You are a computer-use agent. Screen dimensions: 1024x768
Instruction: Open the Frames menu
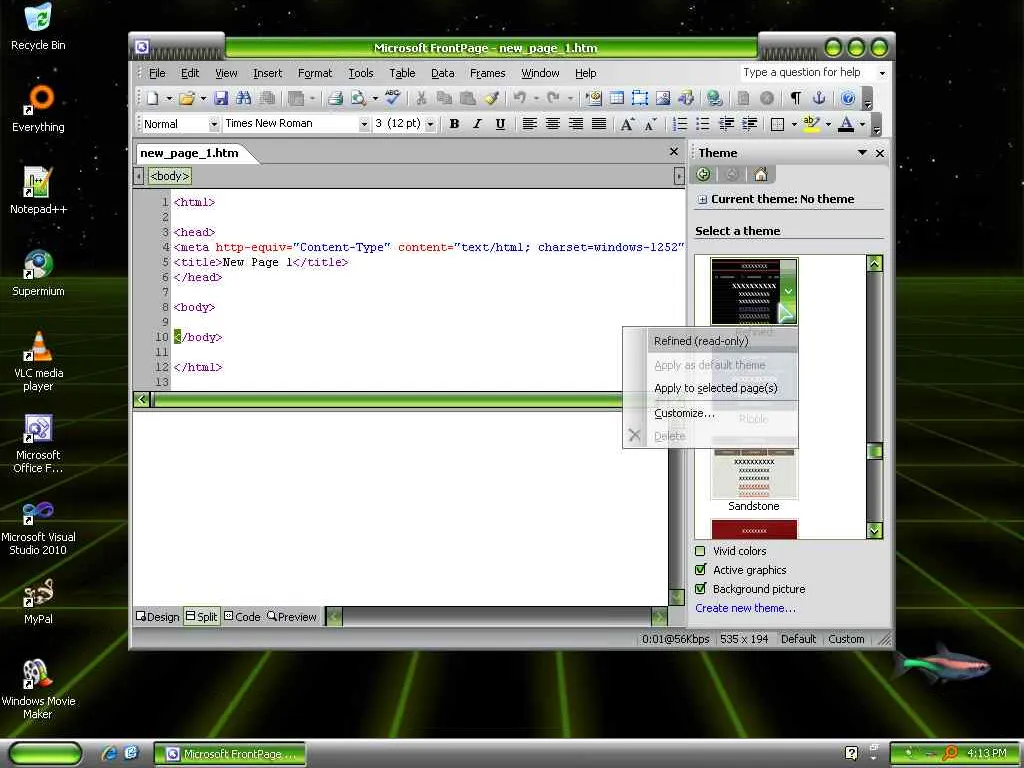coord(487,73)
